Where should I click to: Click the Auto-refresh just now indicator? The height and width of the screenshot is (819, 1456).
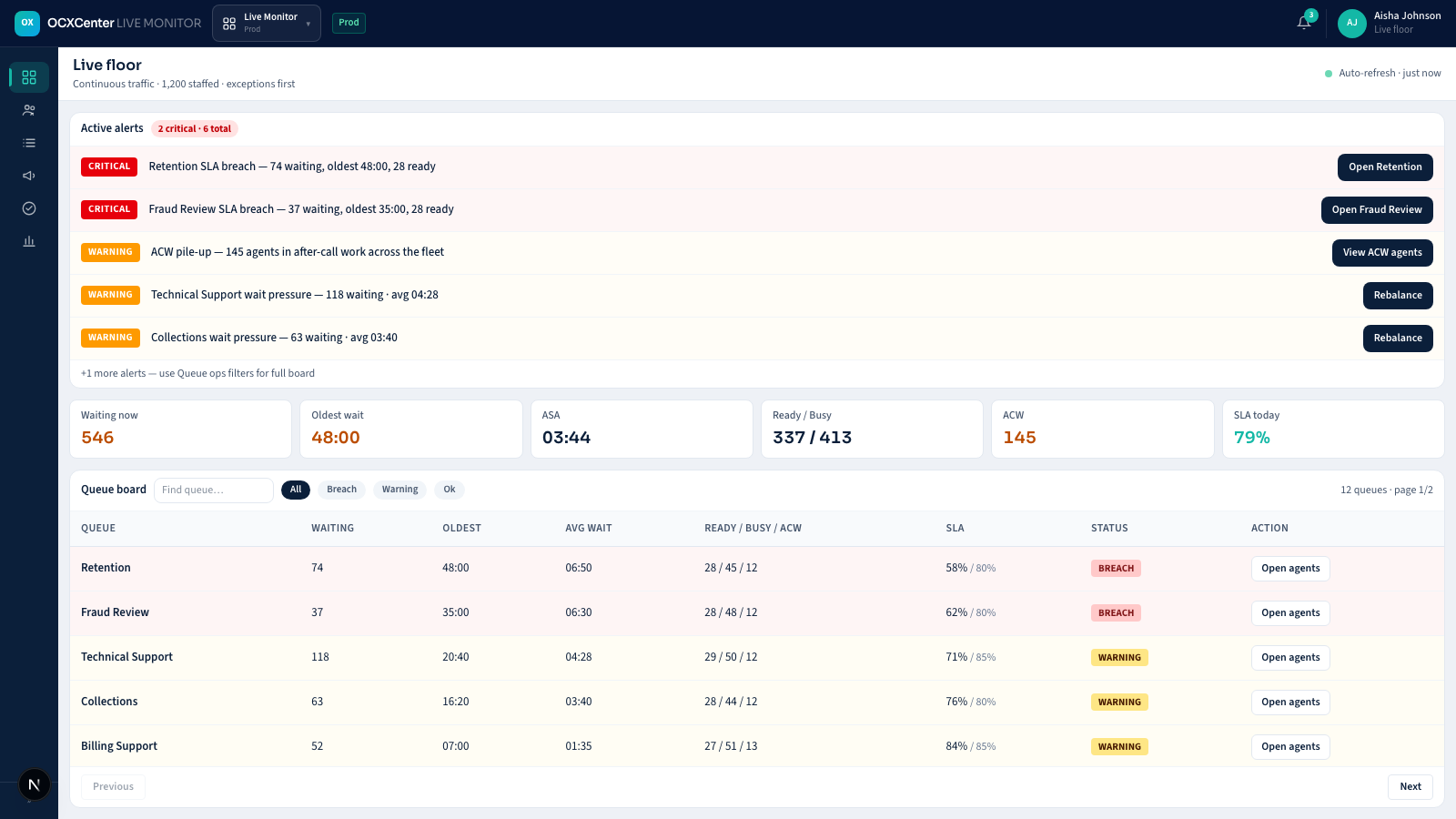[x=1383, y=74]
